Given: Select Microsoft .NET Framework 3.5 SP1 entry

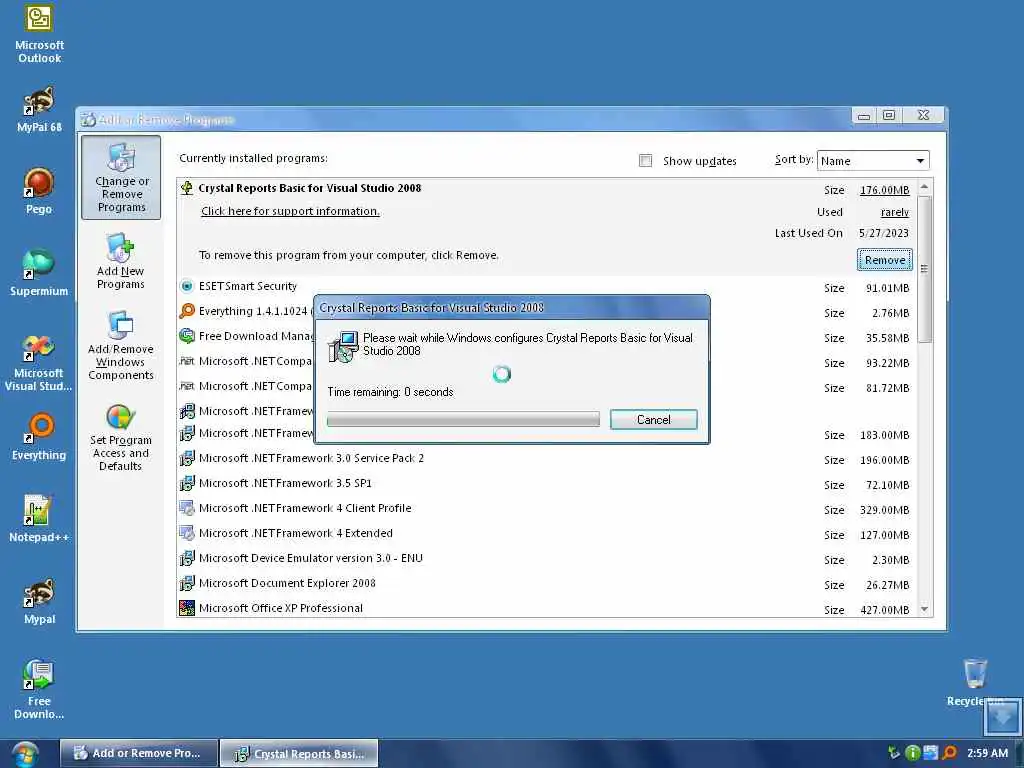Looking at the screenshot, I should pyautogui.click(x=285, y=483).
